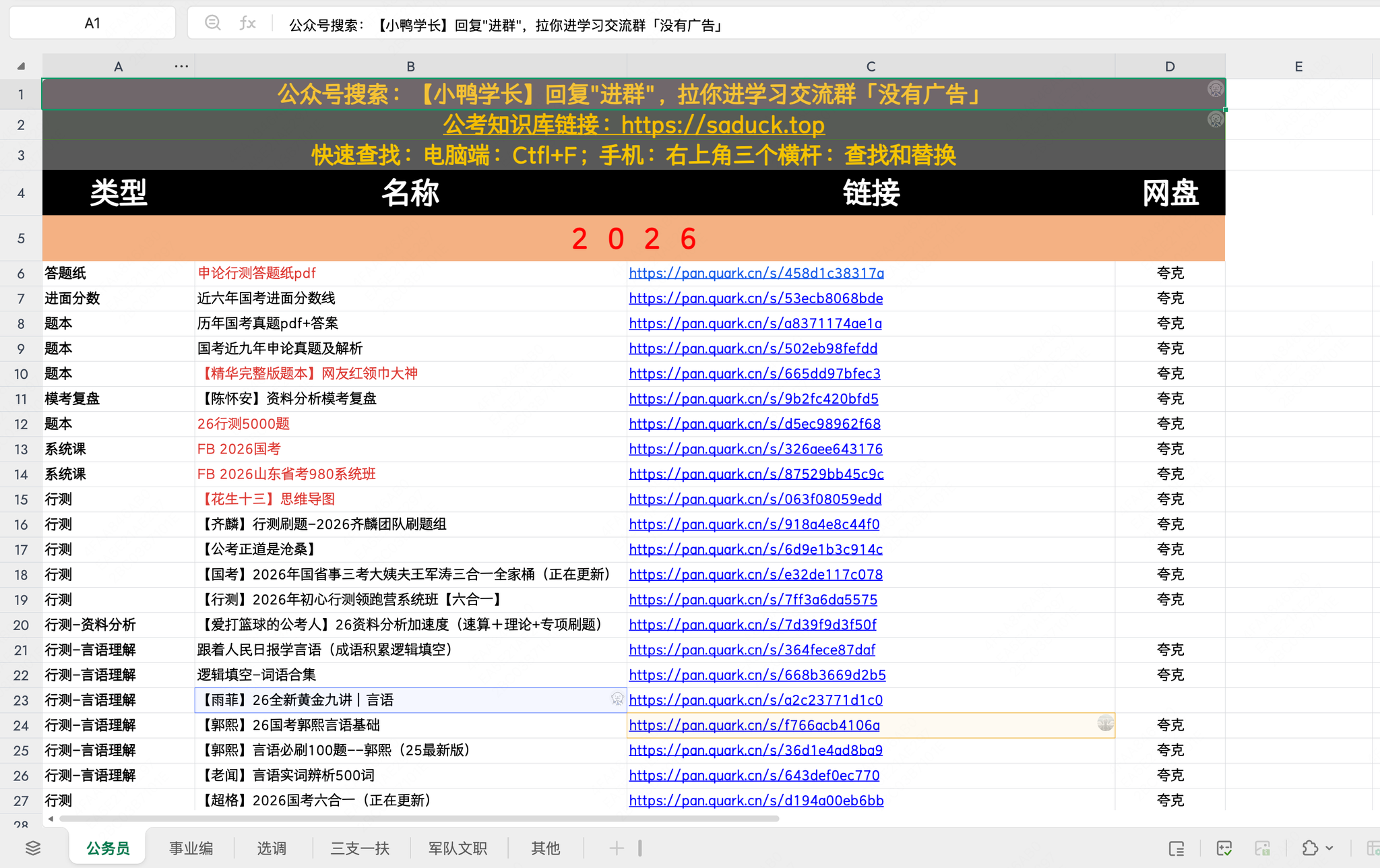Screen dimensions: 1380x868
Task: Open link ending 9b2fc420bfd5
Action: point(753,398)
